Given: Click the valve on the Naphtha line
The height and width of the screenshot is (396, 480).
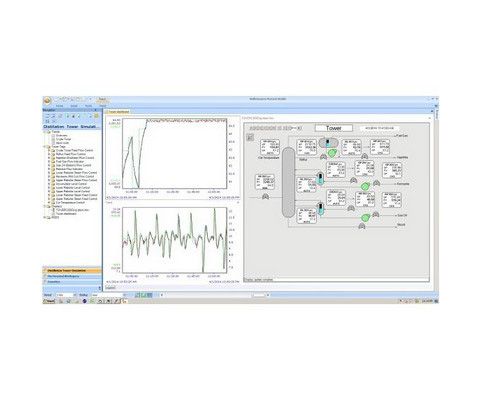Looking at the screenshot, I should [x=365, y=156].
